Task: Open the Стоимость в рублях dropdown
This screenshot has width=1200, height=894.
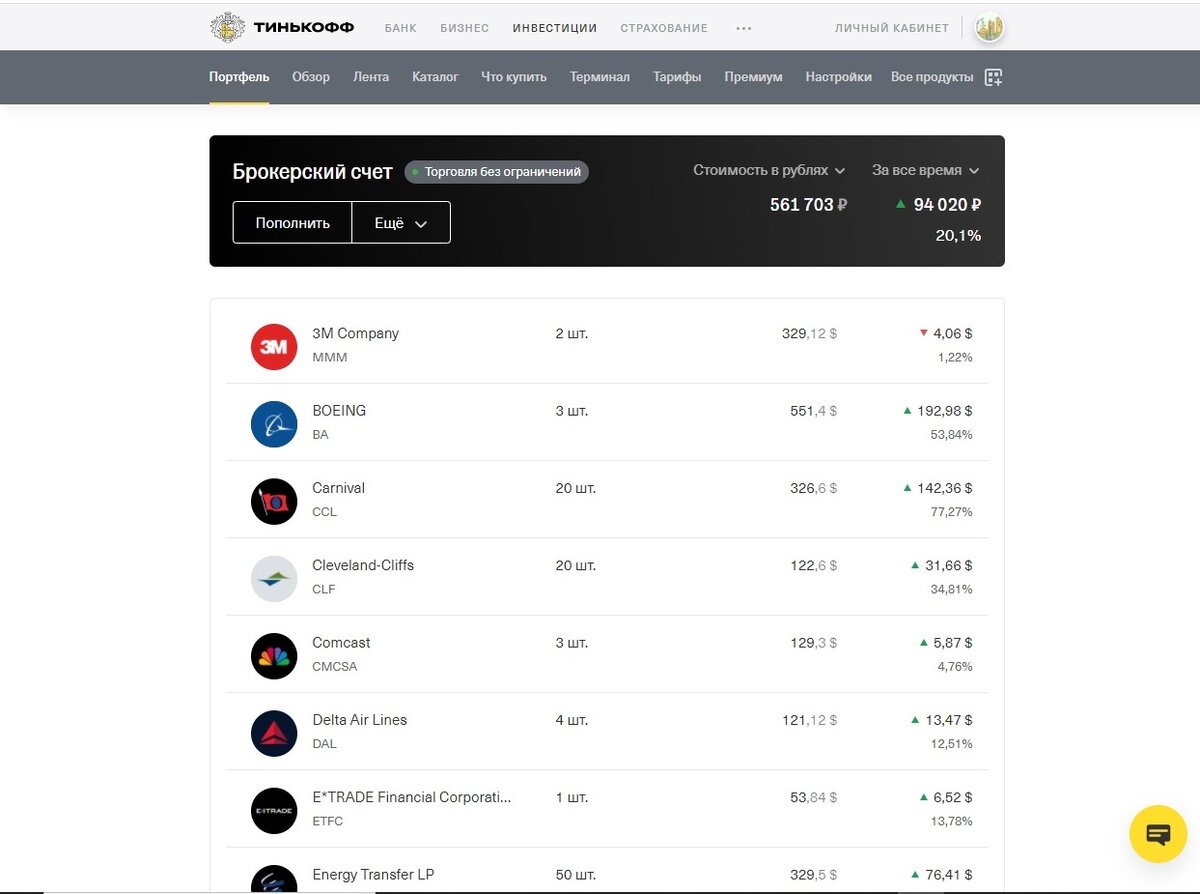Action: 769,171
